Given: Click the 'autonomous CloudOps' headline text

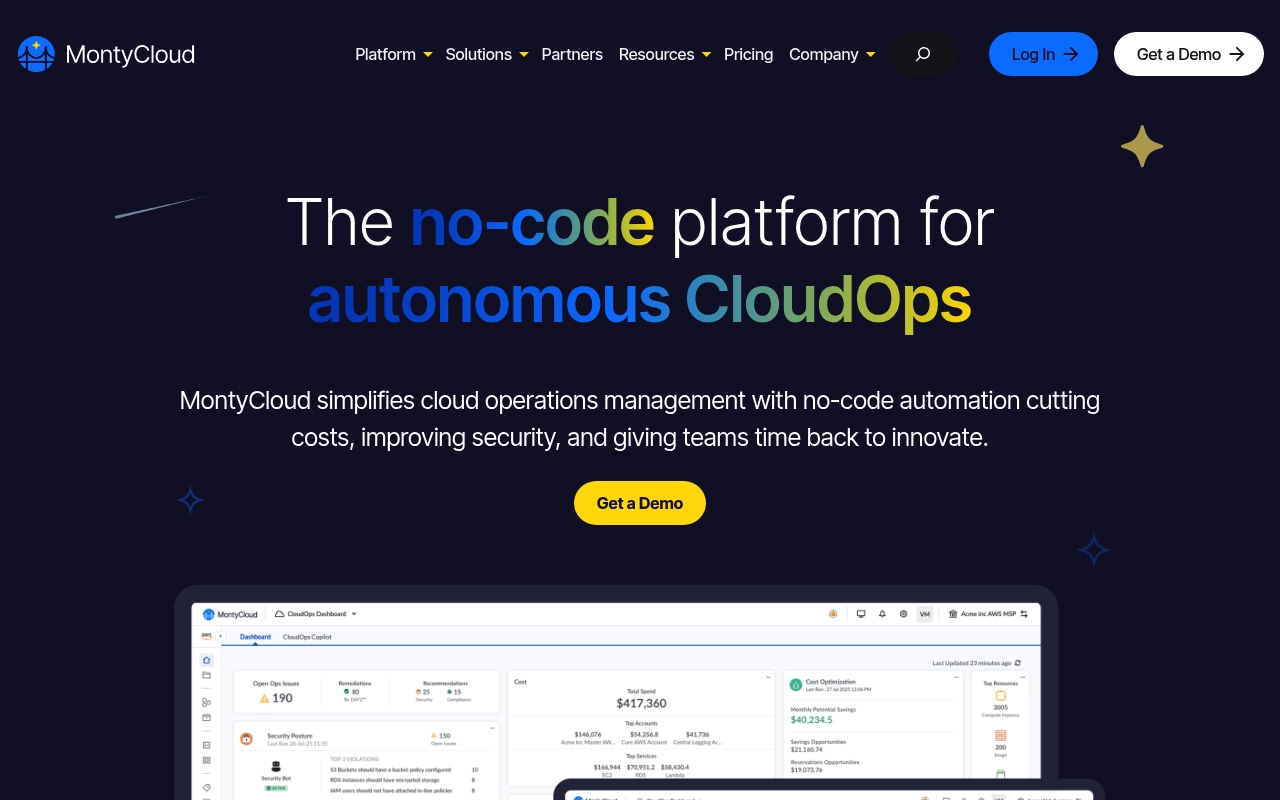Looking at the screenshot, I should 640,299.
